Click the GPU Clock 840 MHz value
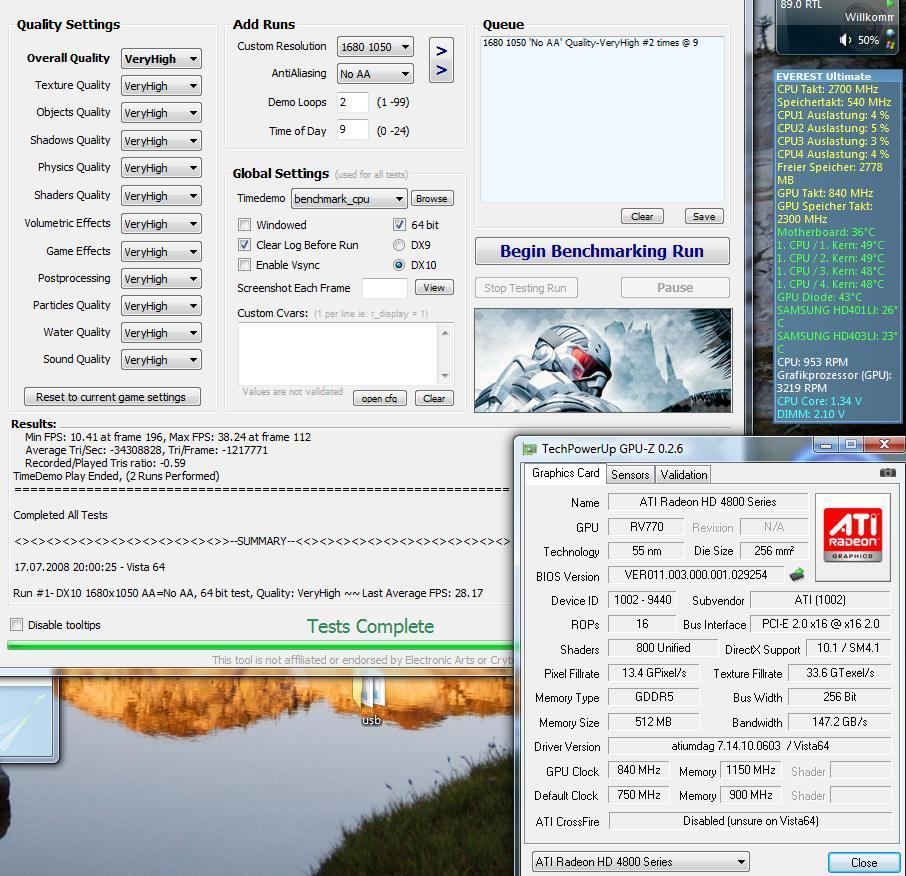 point(638,770)
